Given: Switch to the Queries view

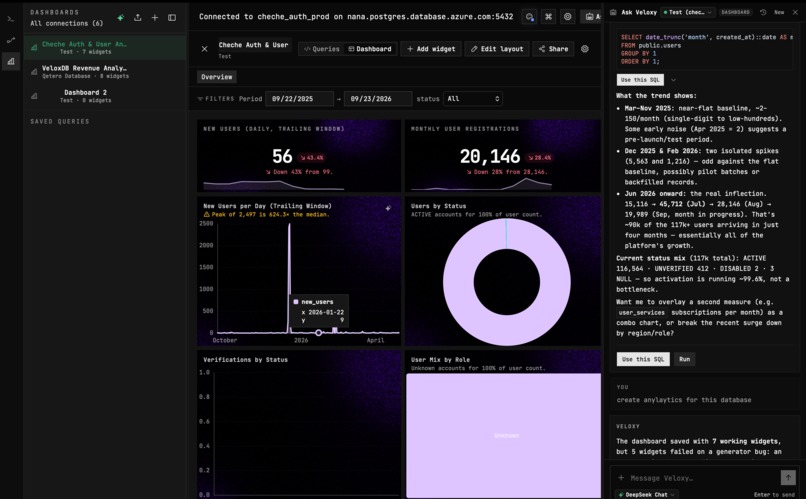Looking at the screenshot, I should point(322,49).
